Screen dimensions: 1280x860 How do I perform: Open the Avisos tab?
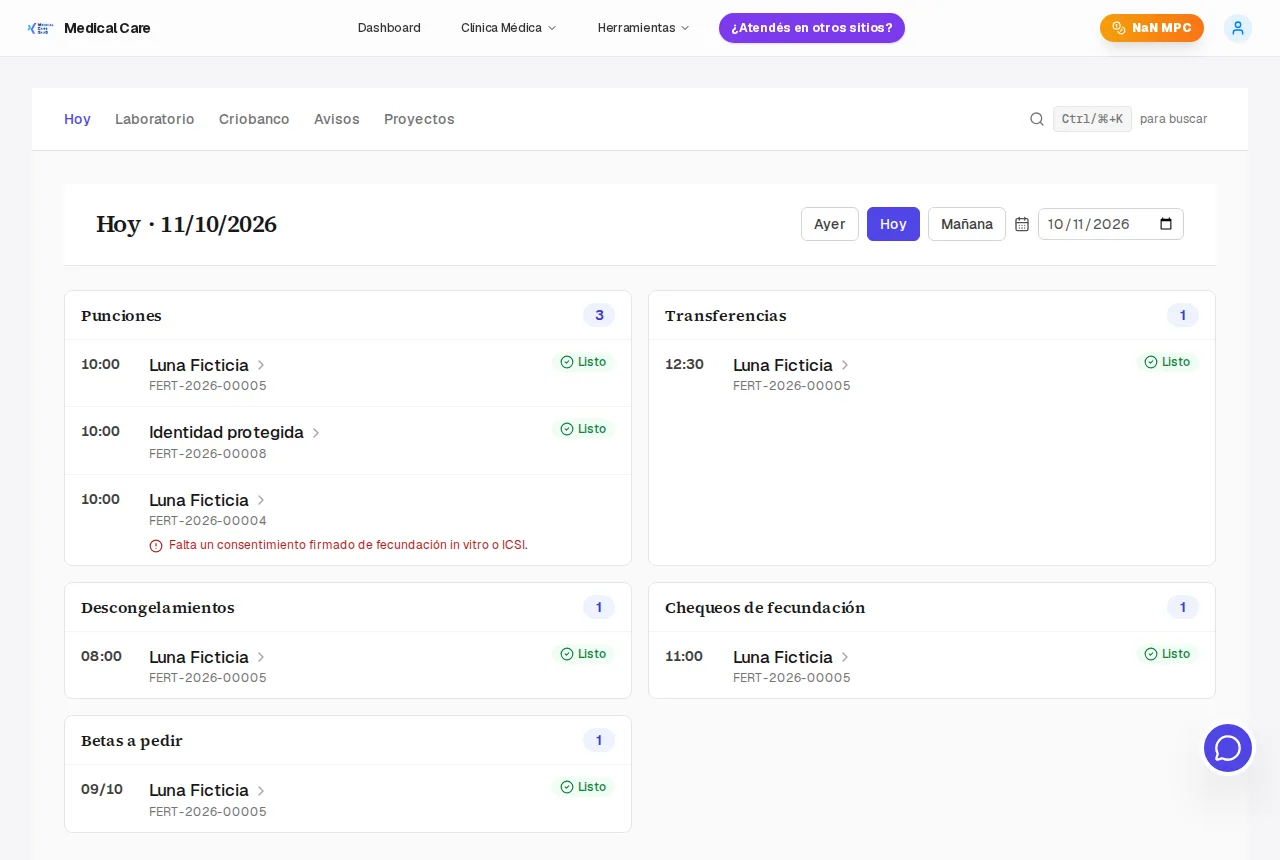click(337, 119)
